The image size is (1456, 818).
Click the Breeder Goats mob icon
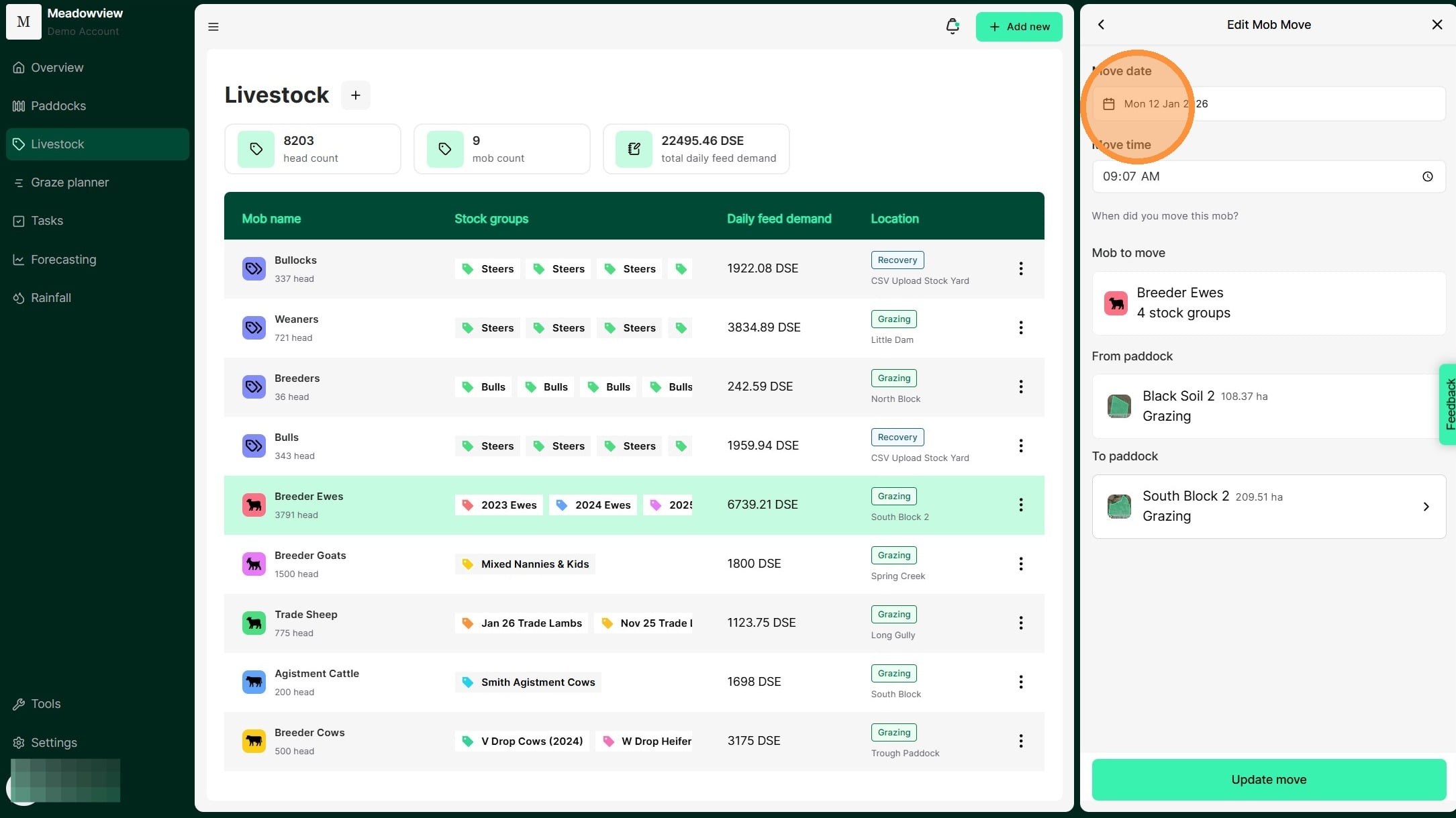tap(254, 564)
